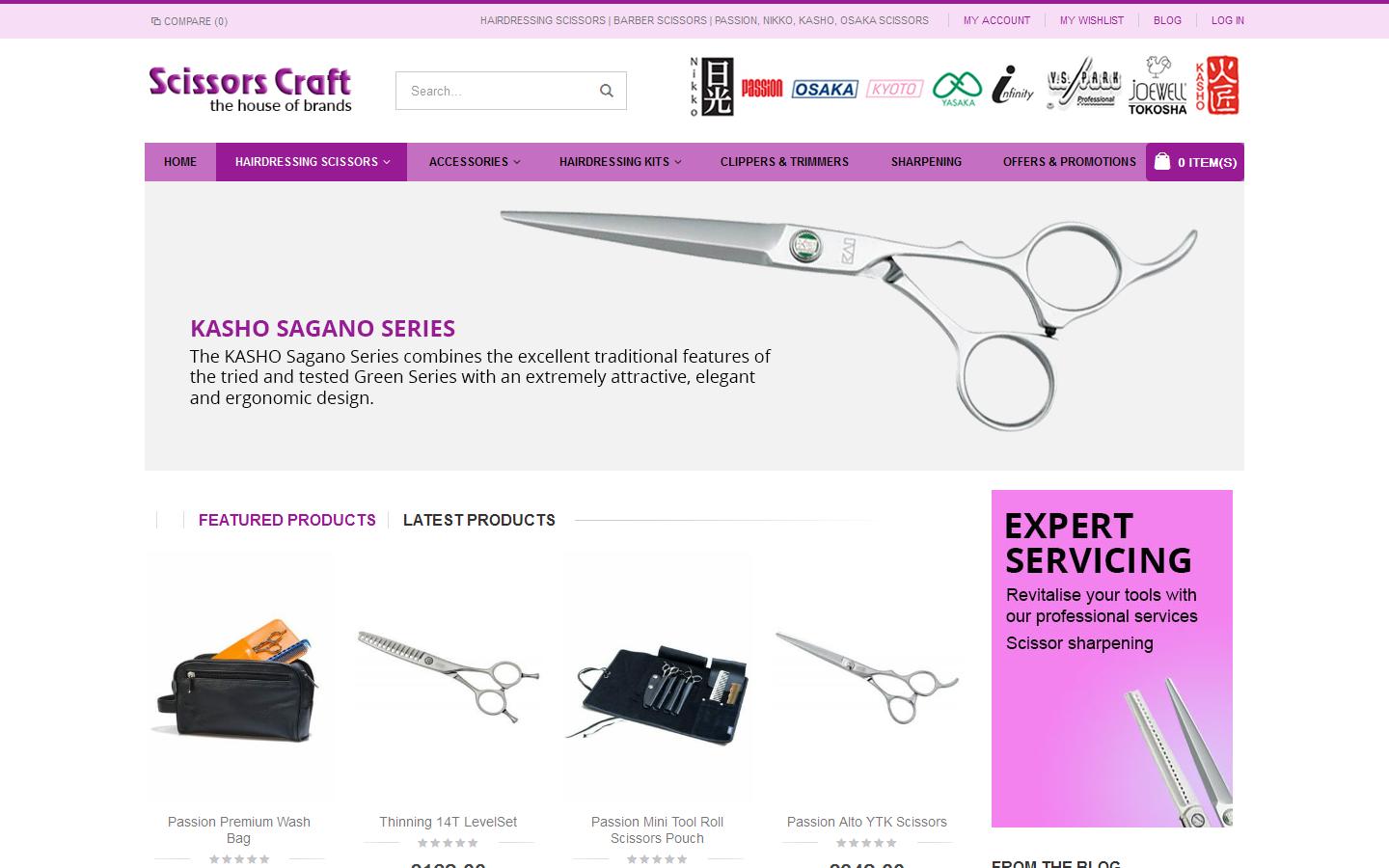
Task: Open the Yasaka brand logo
Action: [957, 88]
